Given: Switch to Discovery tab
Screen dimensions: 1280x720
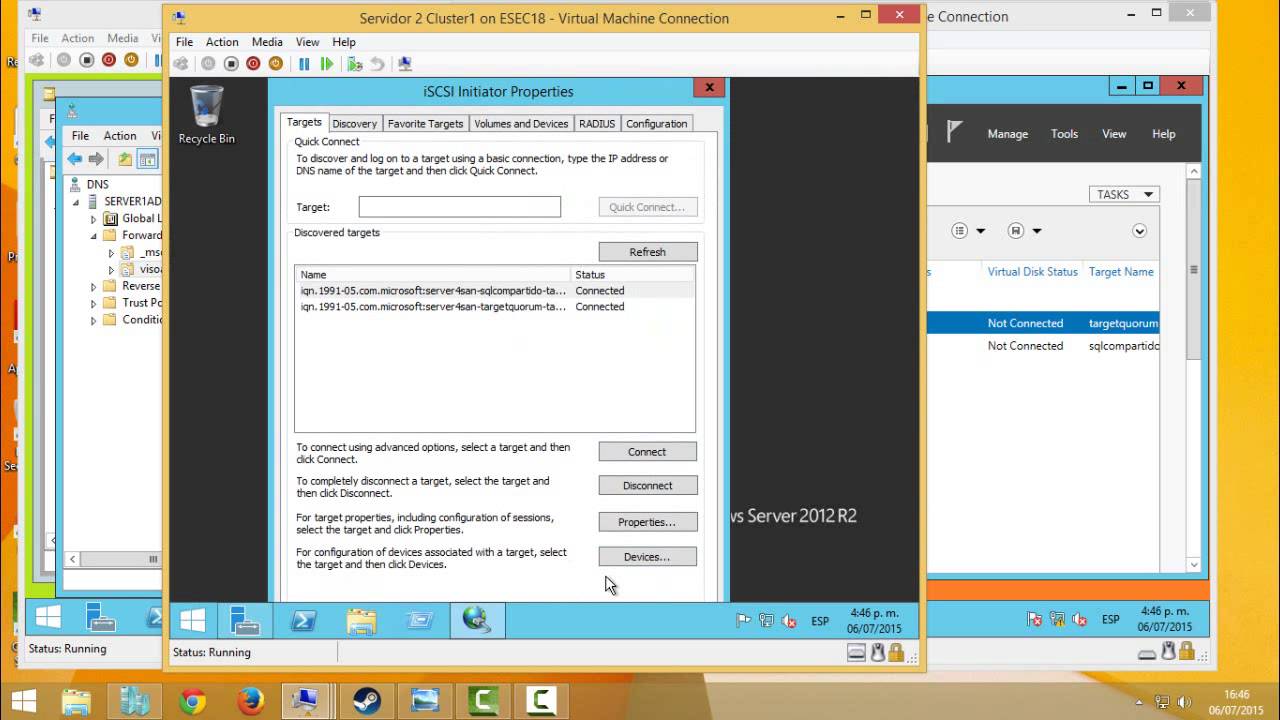Looking at the screenshot, I should coord(354,124).
